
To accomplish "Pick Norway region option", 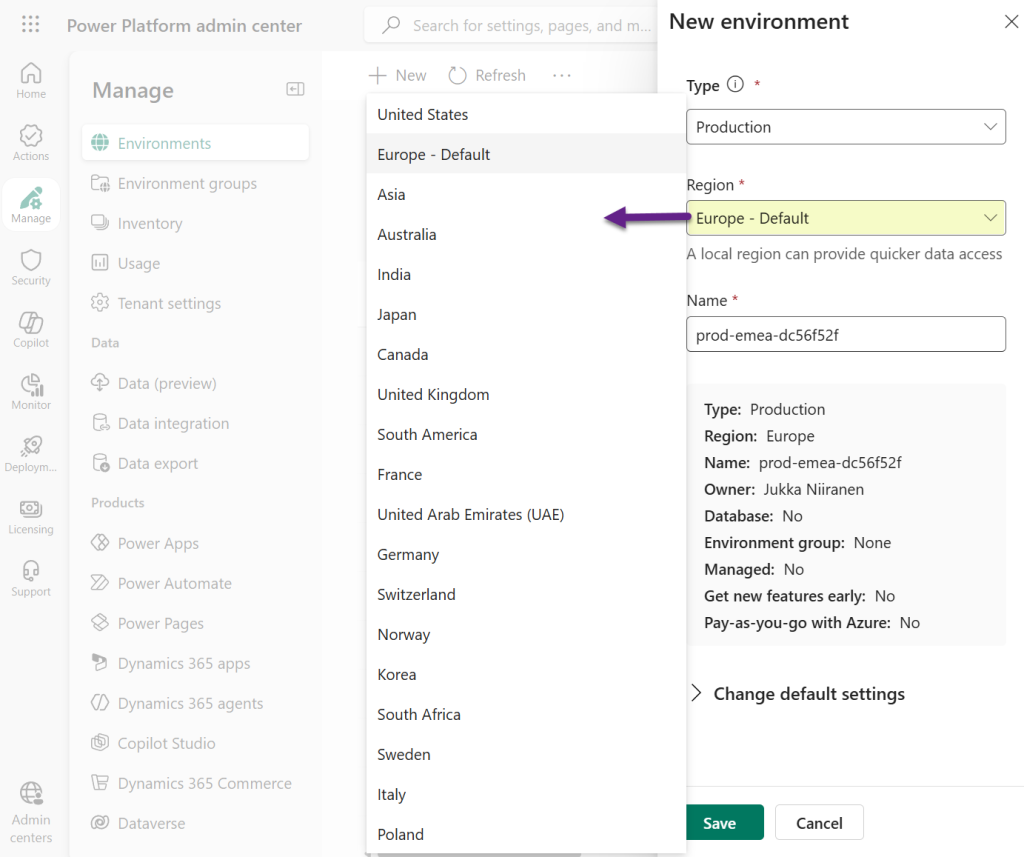I will click(x=526, y=634).
